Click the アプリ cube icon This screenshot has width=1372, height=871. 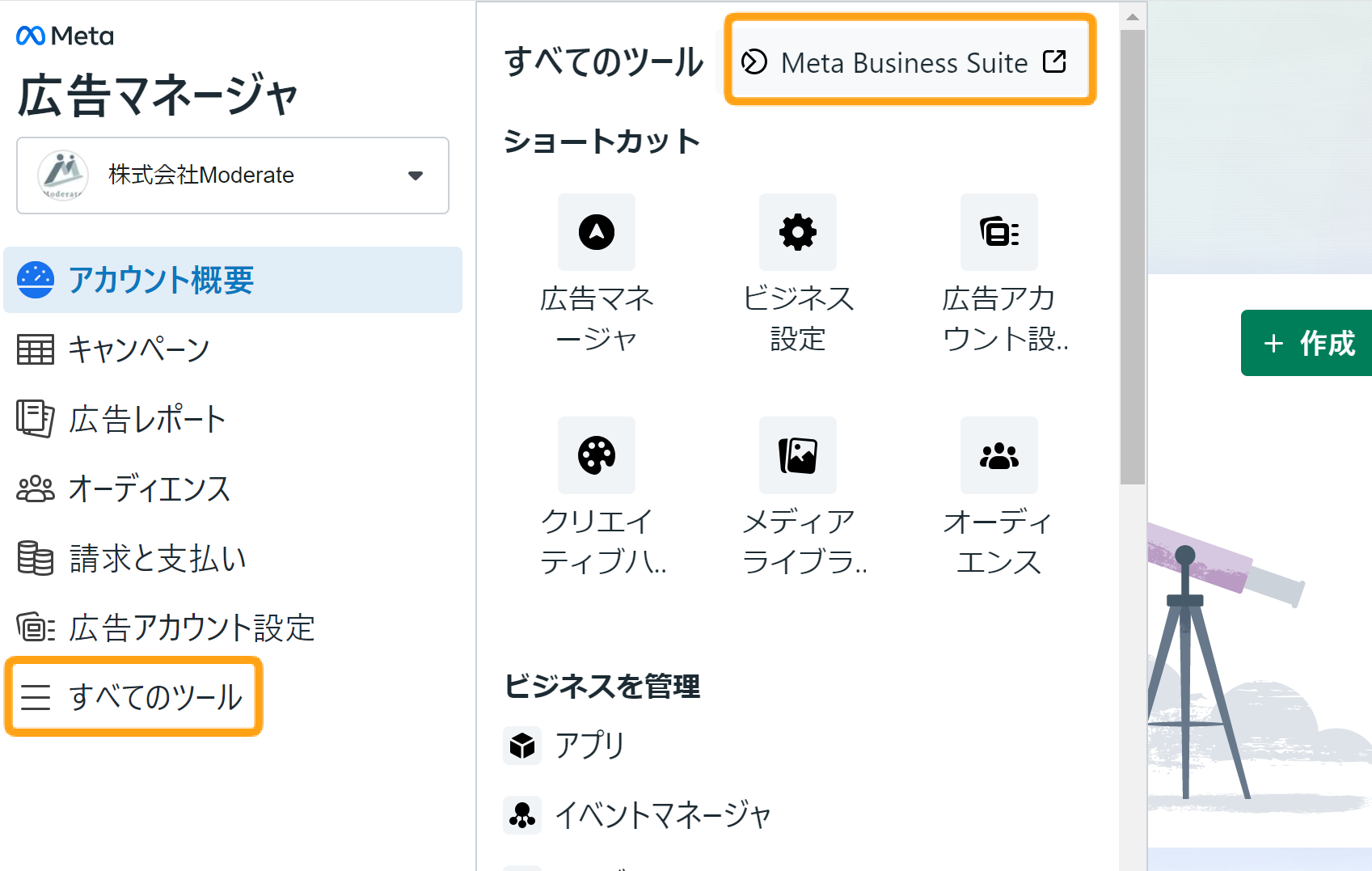coord(522,745)
